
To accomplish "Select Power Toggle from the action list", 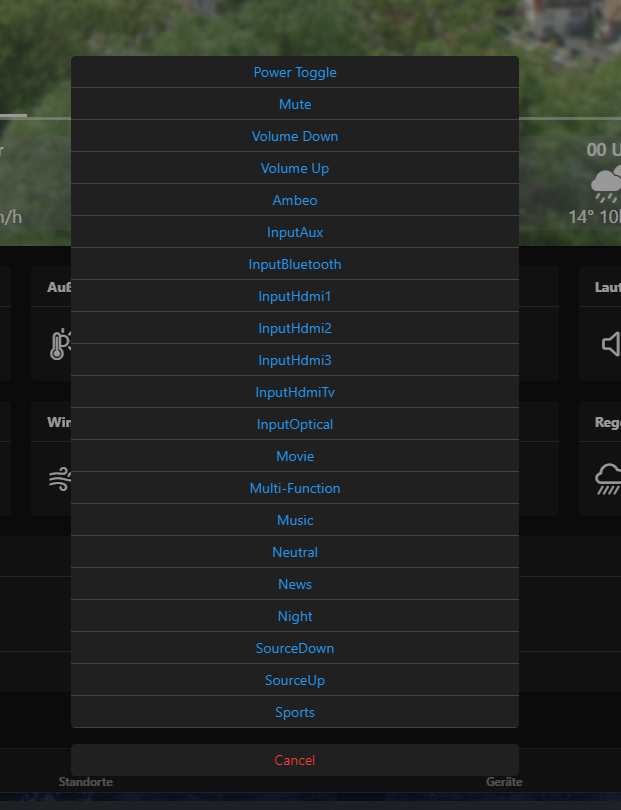I will (294, 72).
